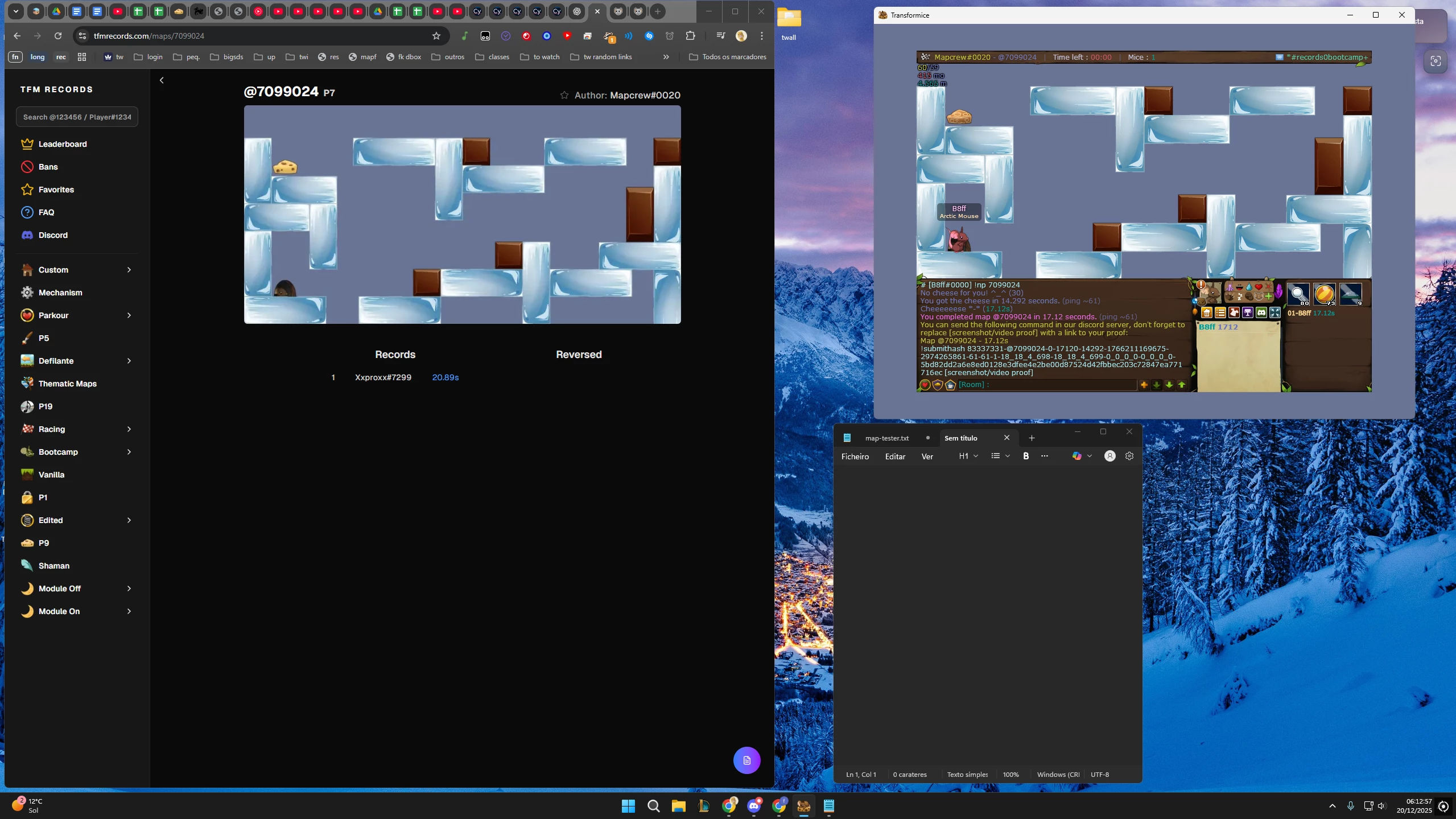Open the Transformice shop shirt icon

1234,312
